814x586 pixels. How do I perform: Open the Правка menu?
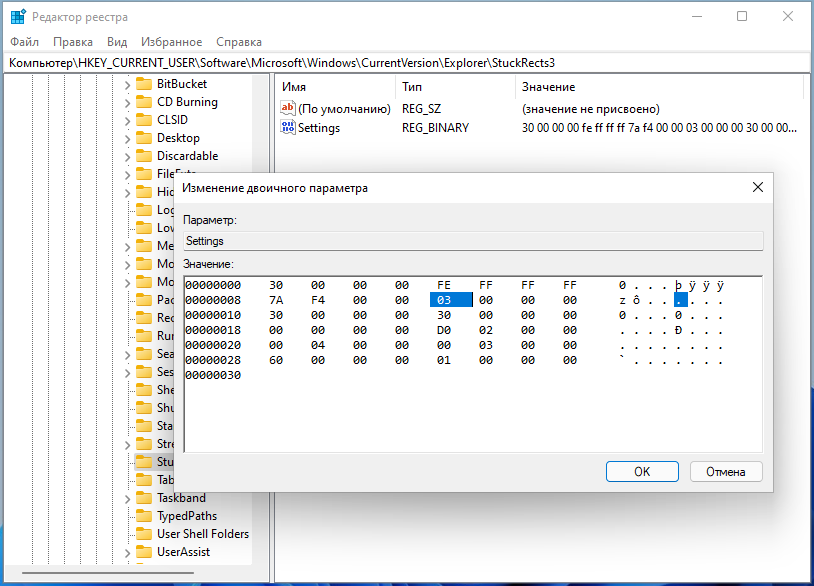(x=73, y=42)
